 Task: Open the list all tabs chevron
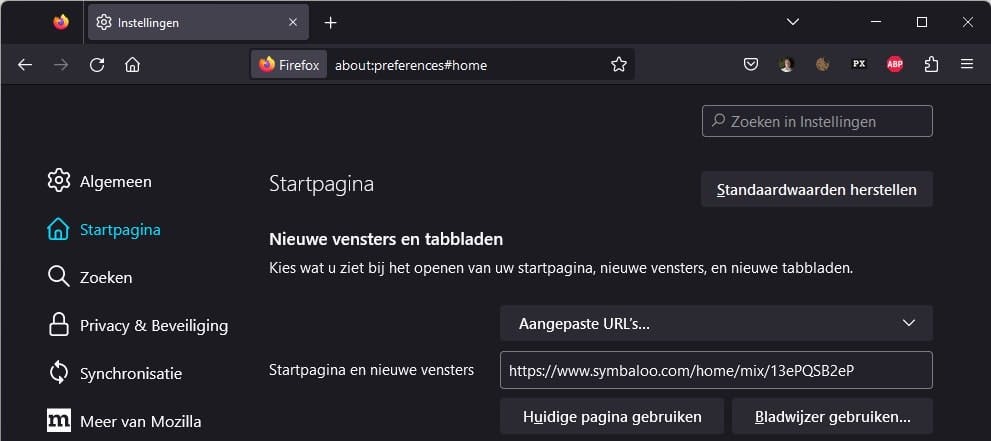[792, 22]
